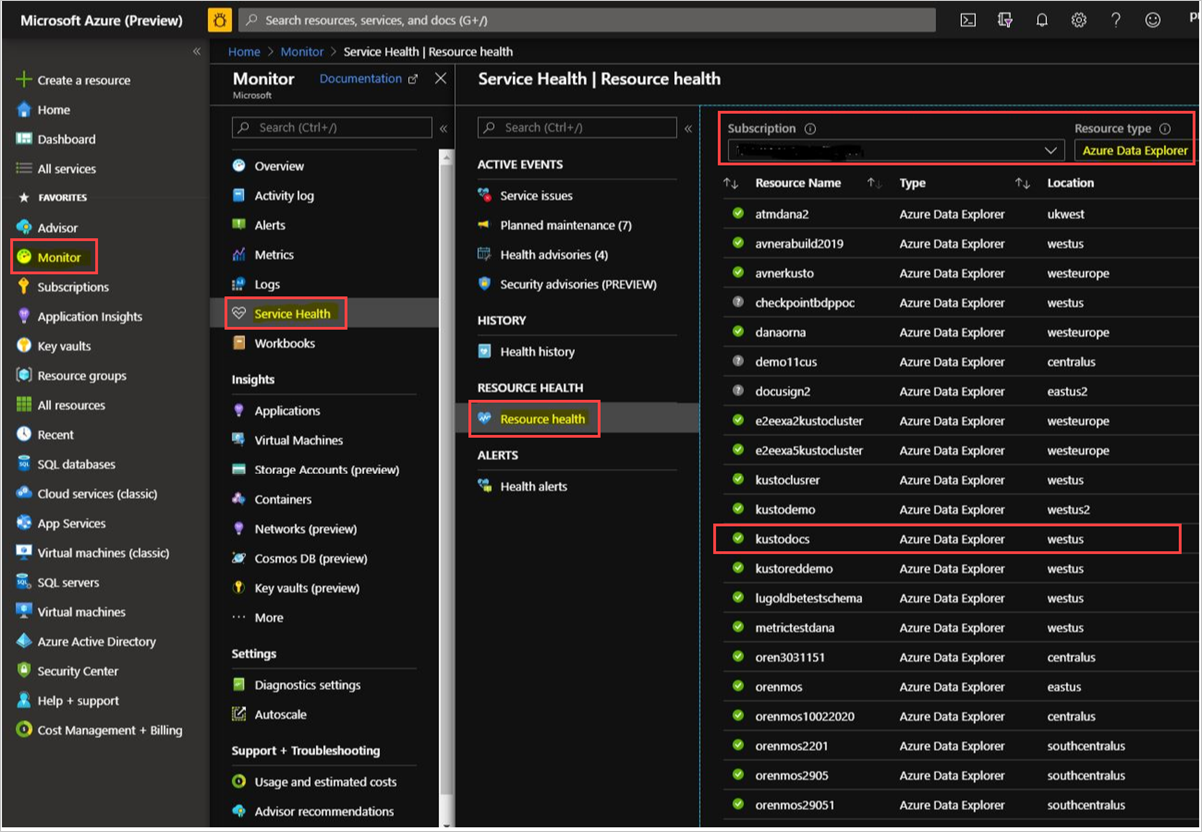Image resolution: width=1202 pixels, height=832 pixels.
Task: Click the Planned maintenance megaphone icon
Action: 485,225
